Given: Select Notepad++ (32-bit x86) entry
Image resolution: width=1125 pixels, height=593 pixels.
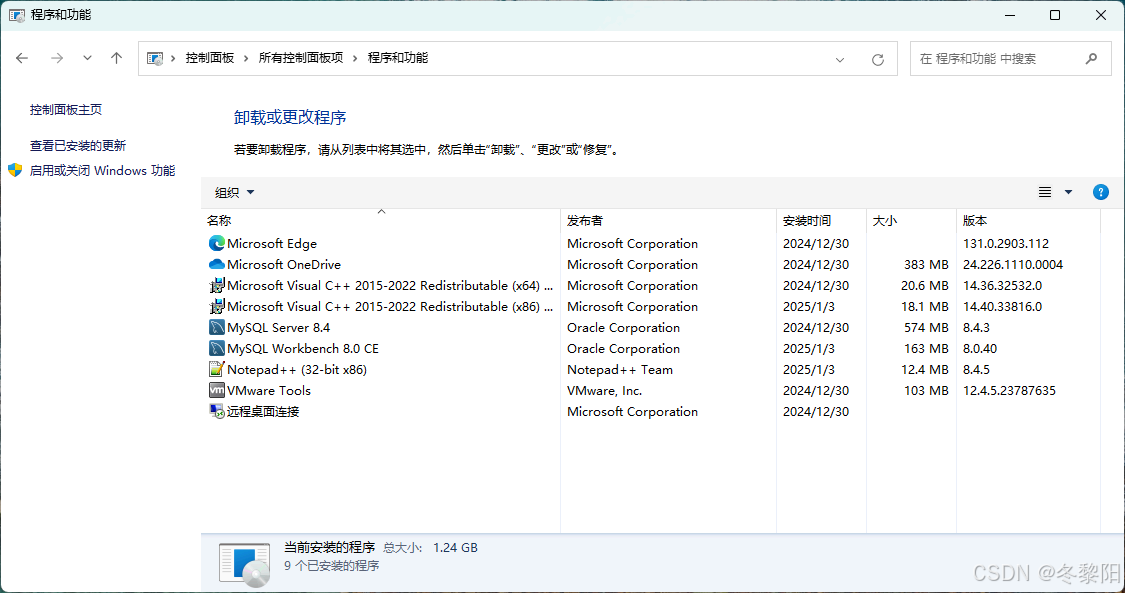Looking at the screenshot, I should [x=297, y=369].
